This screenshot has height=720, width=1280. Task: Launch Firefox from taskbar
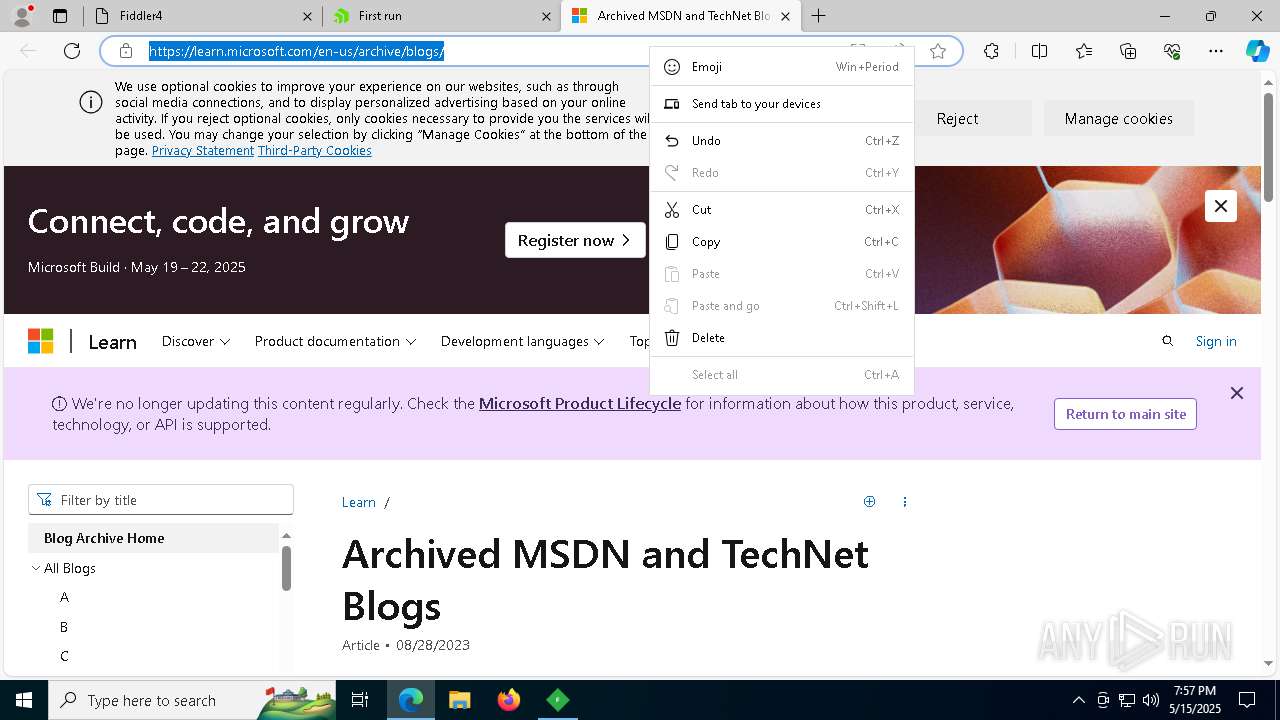pyautogui.click(x=509, y=700)
